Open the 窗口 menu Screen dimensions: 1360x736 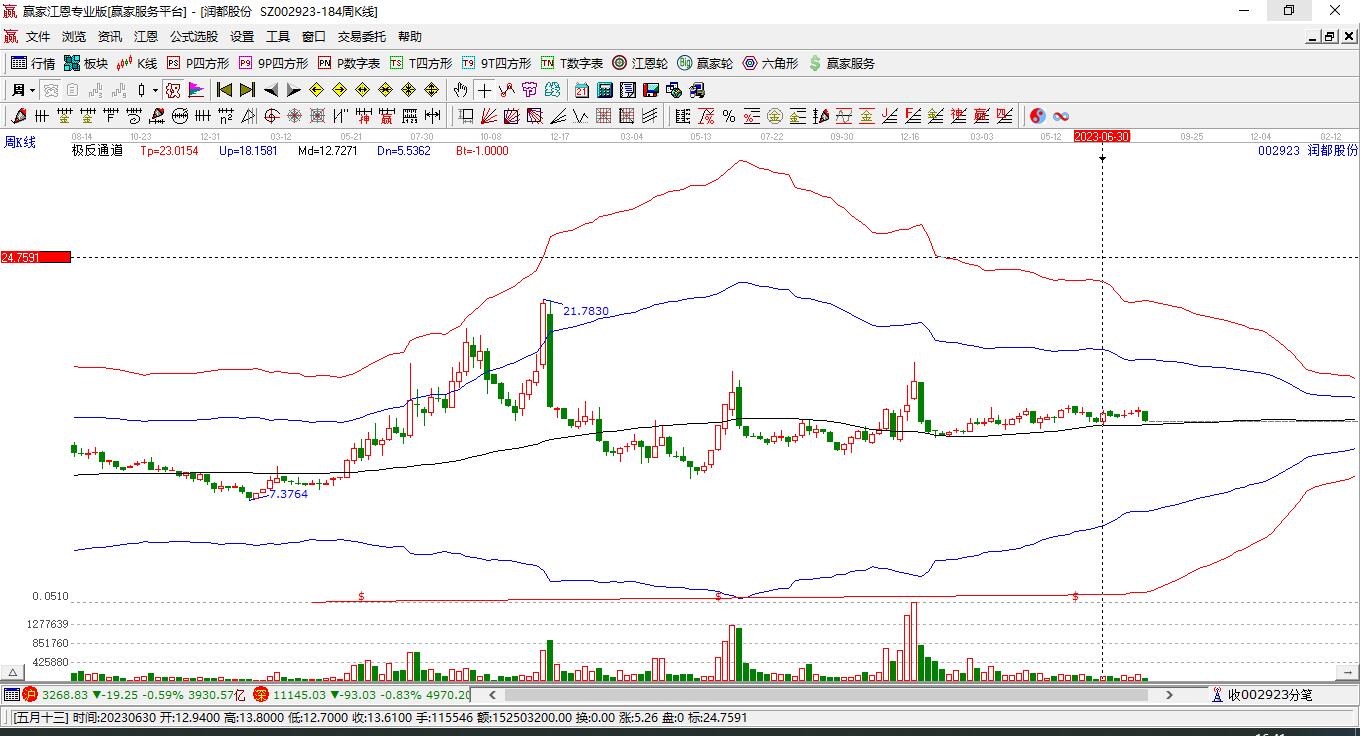pos(314,37)
